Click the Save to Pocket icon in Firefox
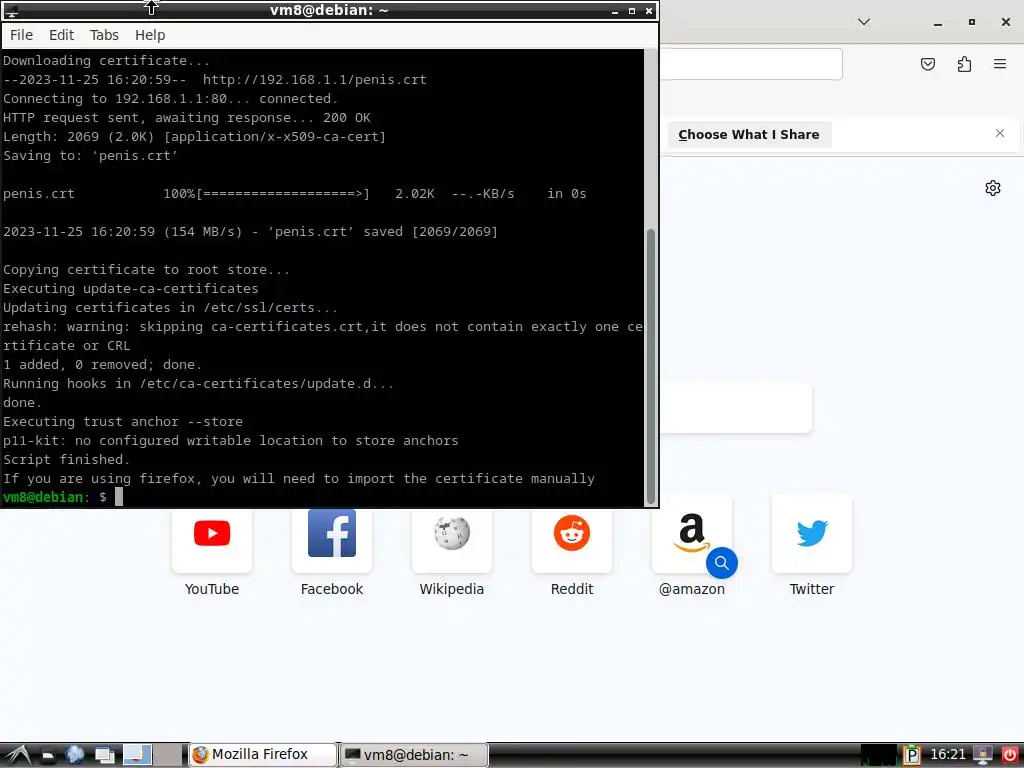 [x=927, y=64]
